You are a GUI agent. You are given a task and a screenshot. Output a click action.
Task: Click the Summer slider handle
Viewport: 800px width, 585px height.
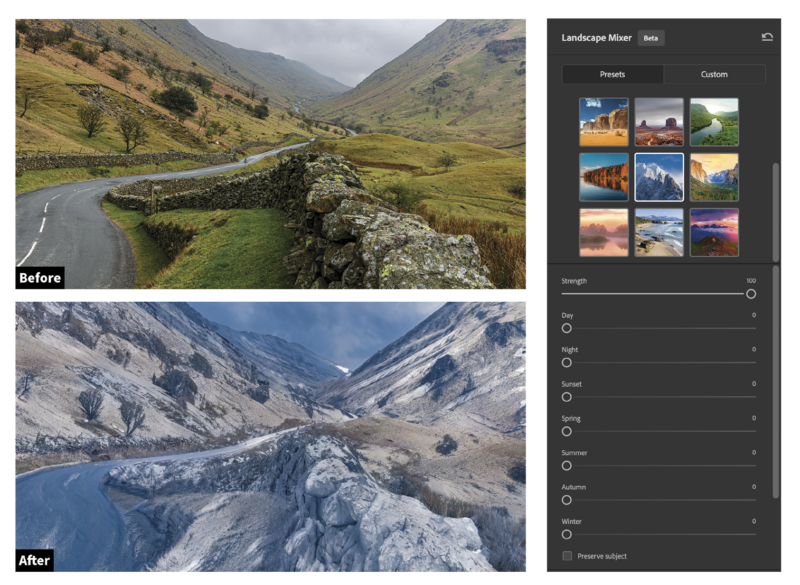pyautogui.click(x=566, y=466)
